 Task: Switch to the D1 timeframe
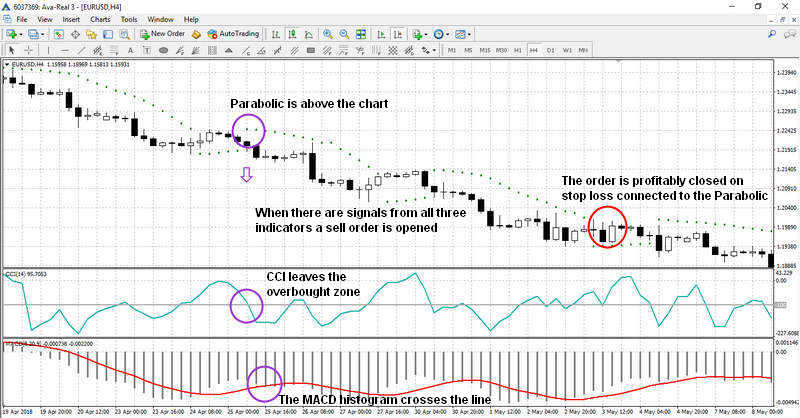point(550,50)
